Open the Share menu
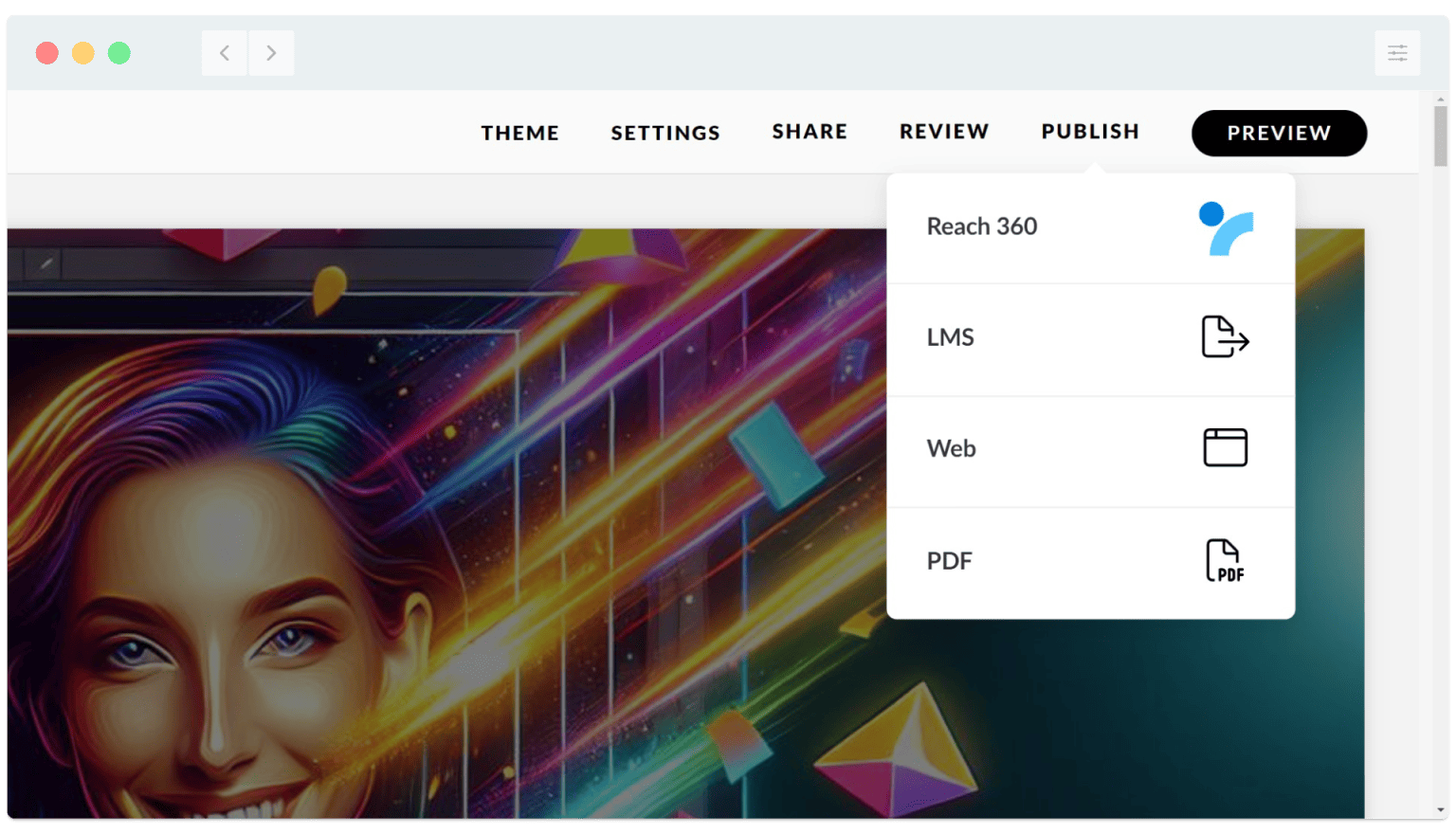The width and height of the screenshot is (1456, 834). click(x=810, y=132)
